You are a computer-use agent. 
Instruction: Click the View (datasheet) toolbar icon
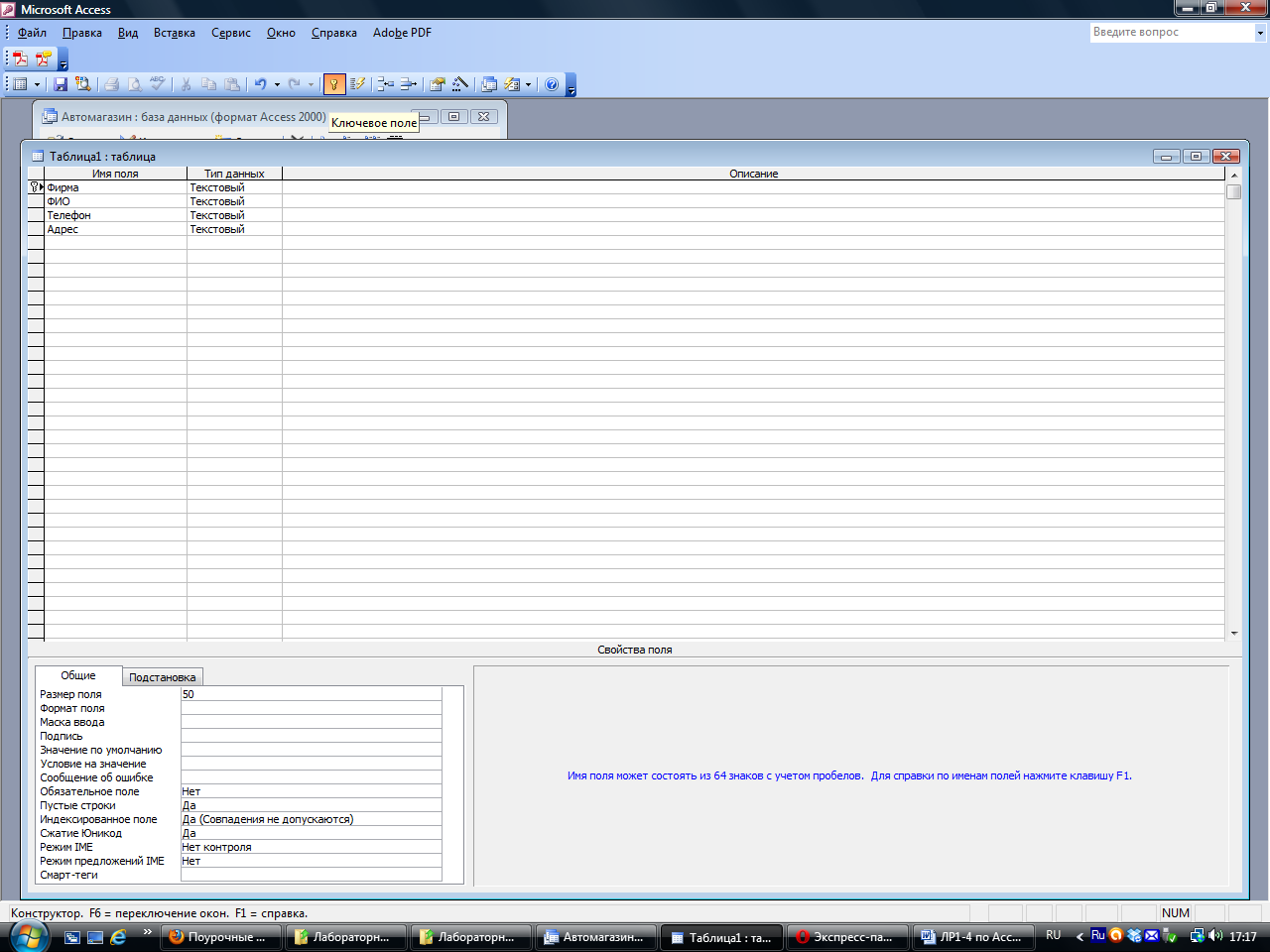[20, 84]
